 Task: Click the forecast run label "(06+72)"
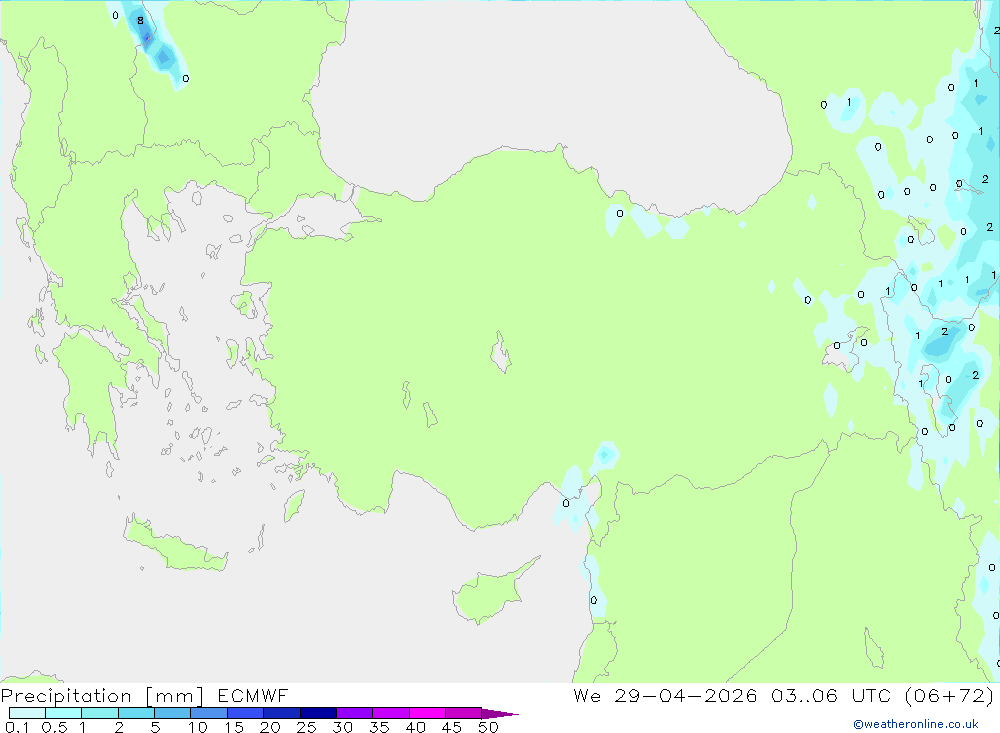pos(949,696)
